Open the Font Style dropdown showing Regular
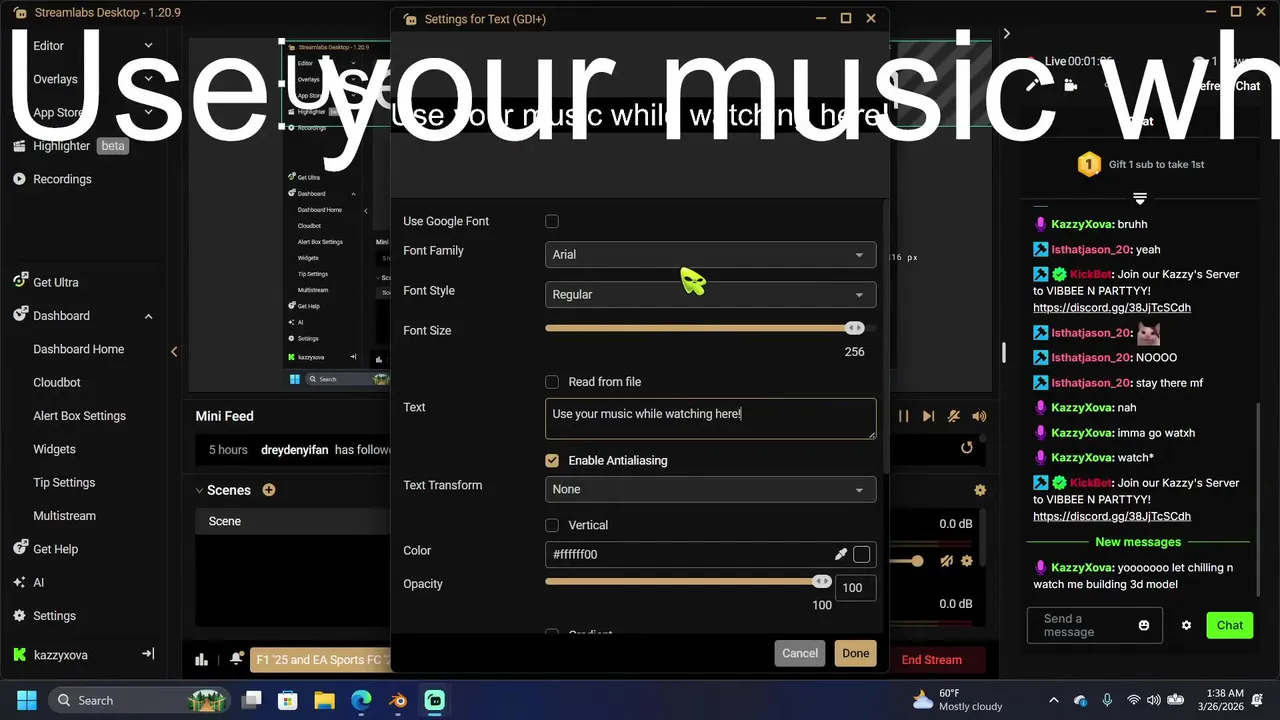This screenshot has width=1280, height=720. [x=711, y=295]
